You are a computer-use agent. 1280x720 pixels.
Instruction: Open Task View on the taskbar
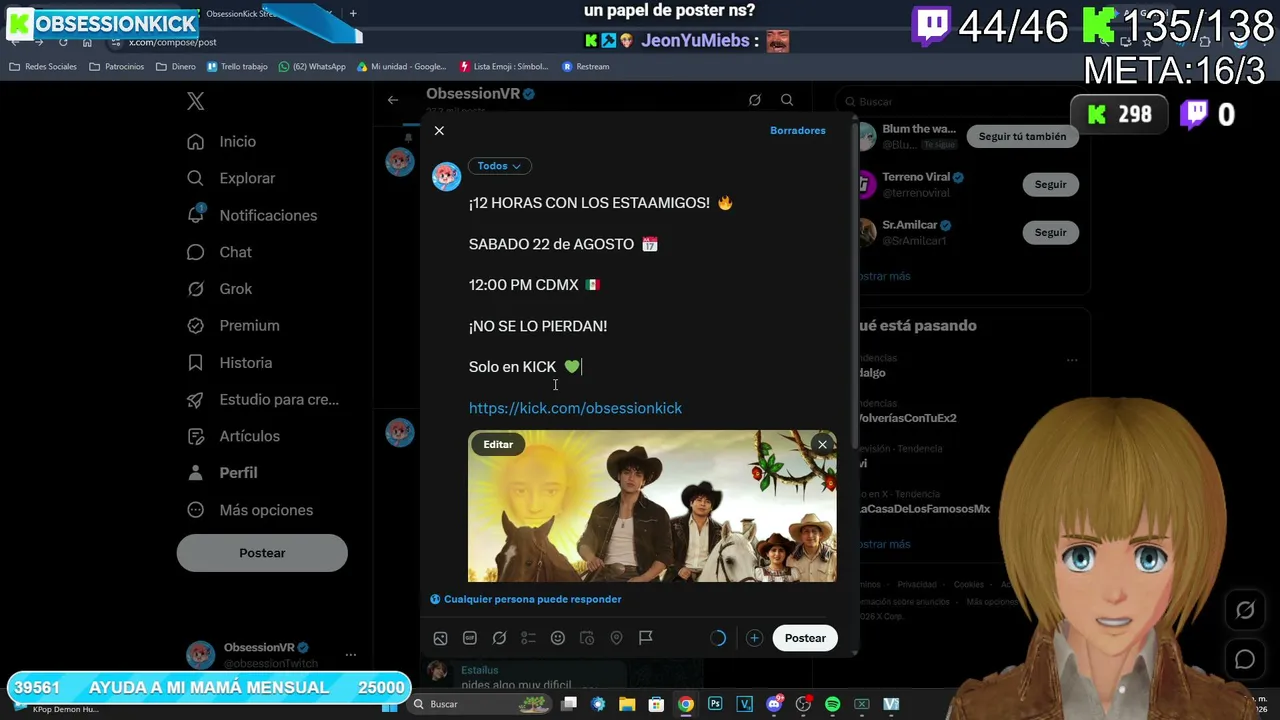569,704
